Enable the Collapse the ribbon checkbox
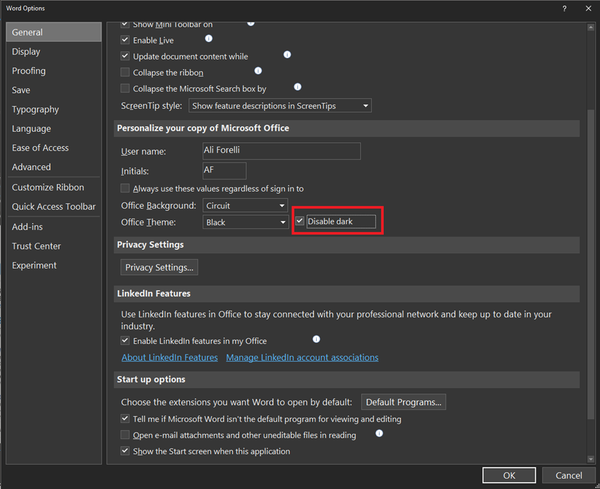Screen dimensions: 600x489 125,73
